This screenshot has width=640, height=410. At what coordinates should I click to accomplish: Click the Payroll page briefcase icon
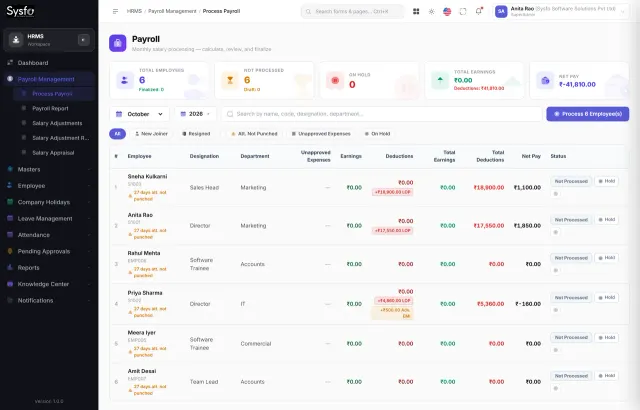(x=118, y=43)
